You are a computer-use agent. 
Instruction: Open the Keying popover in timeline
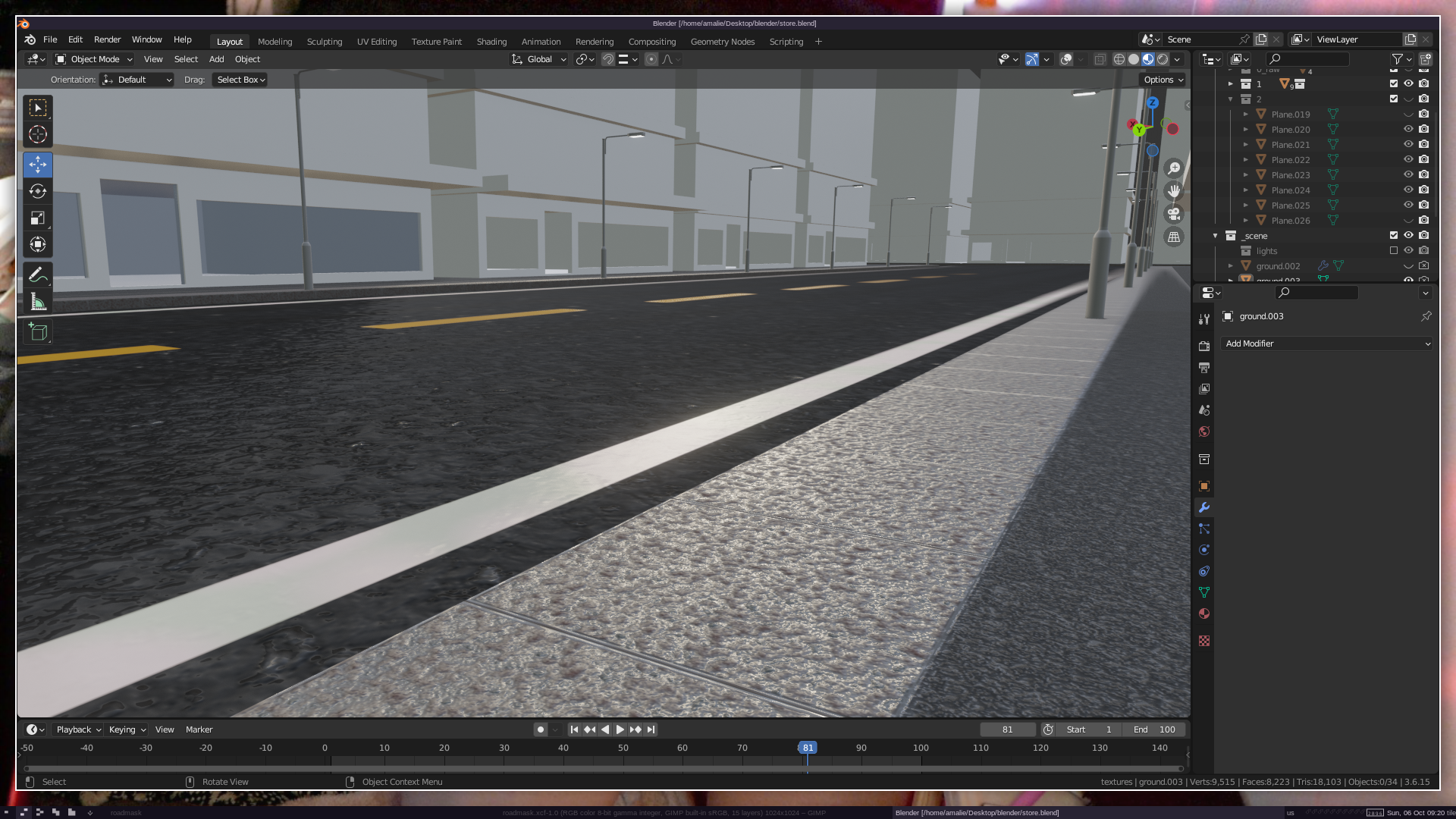coord(127,730)
